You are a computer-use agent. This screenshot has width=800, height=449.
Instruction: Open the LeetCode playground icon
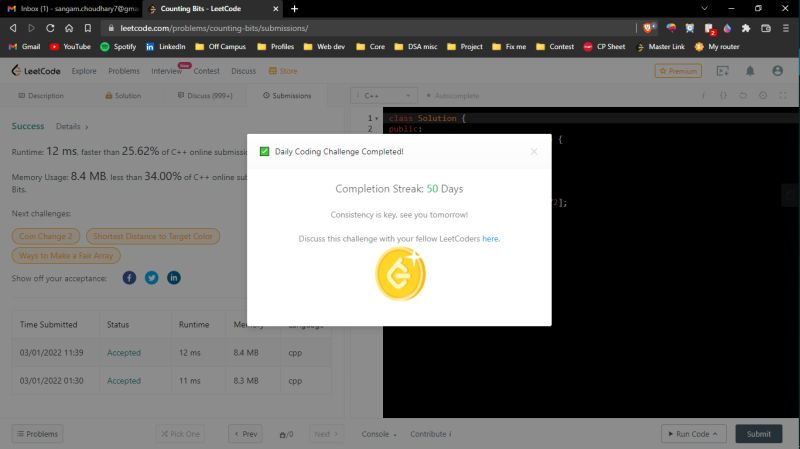[723, 71]
